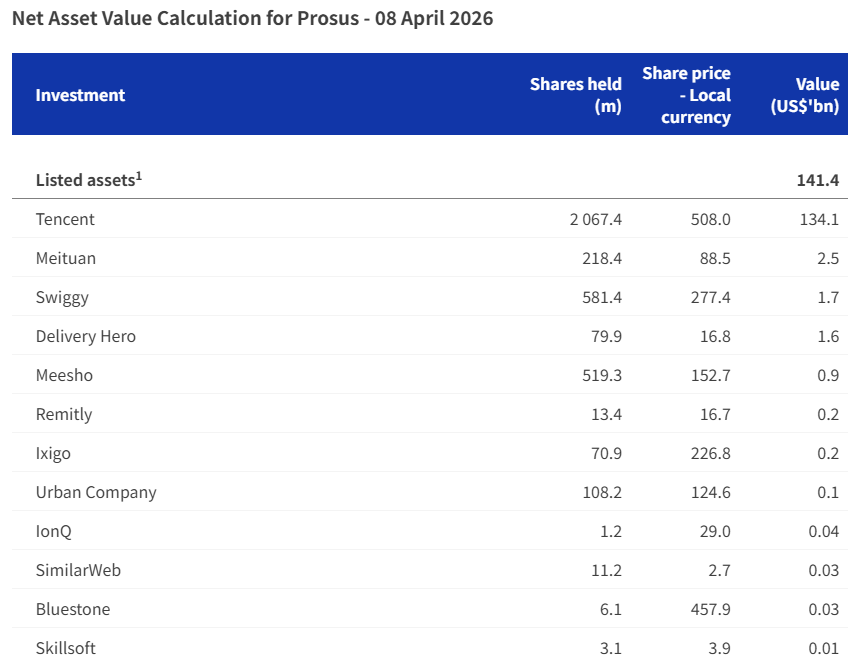858x666 pixels.
Task: Select the Skillsoft row label
Action: pyautogui.click(x=66, y=648)
